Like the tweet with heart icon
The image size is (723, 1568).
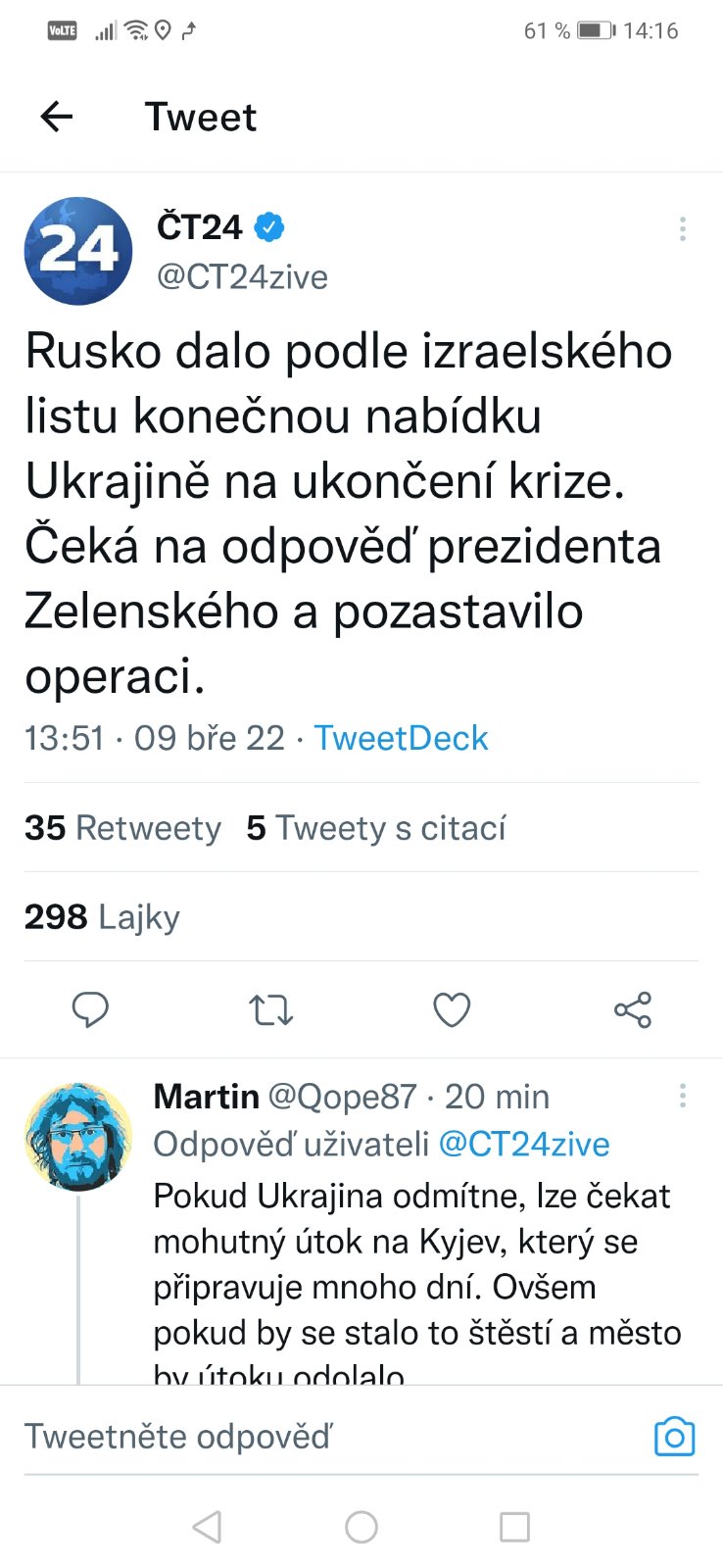click(452, 1009)
